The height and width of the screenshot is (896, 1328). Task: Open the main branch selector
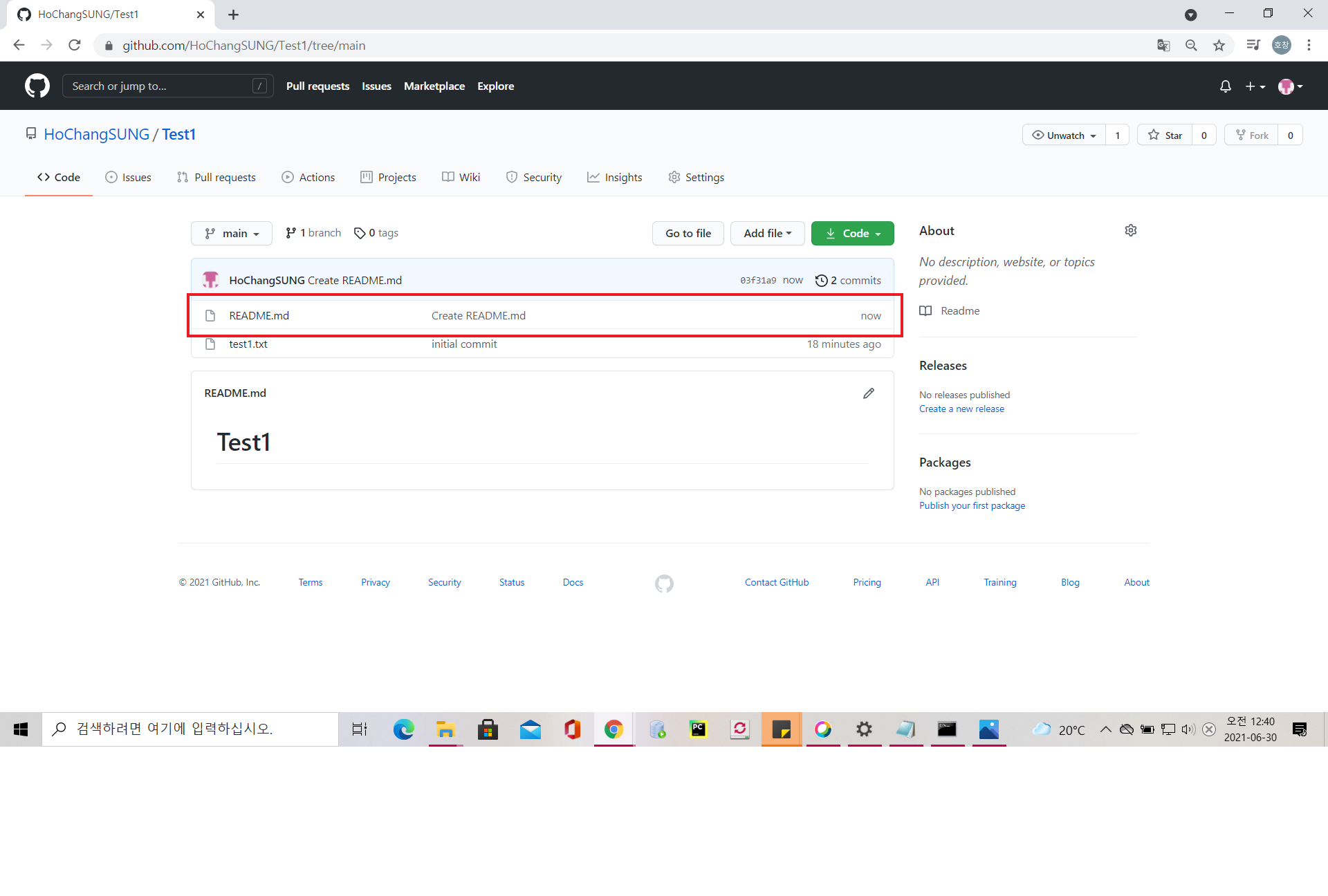[x=232, y=234]
